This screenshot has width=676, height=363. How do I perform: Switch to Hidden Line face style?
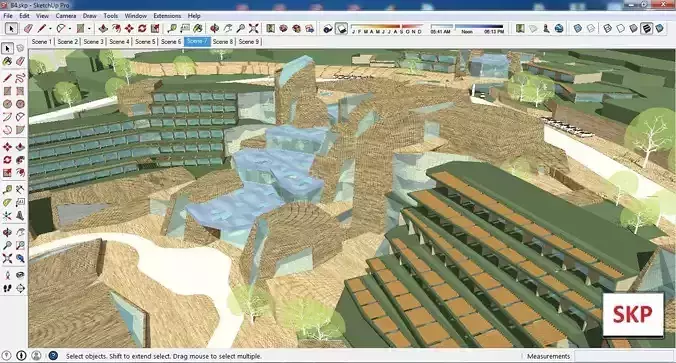pyautogui.click(x=620, y=28)
